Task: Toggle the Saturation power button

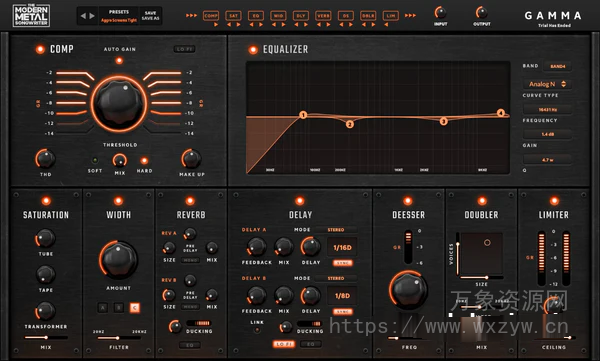Action: pyautogui.click(x=46, y=201)
